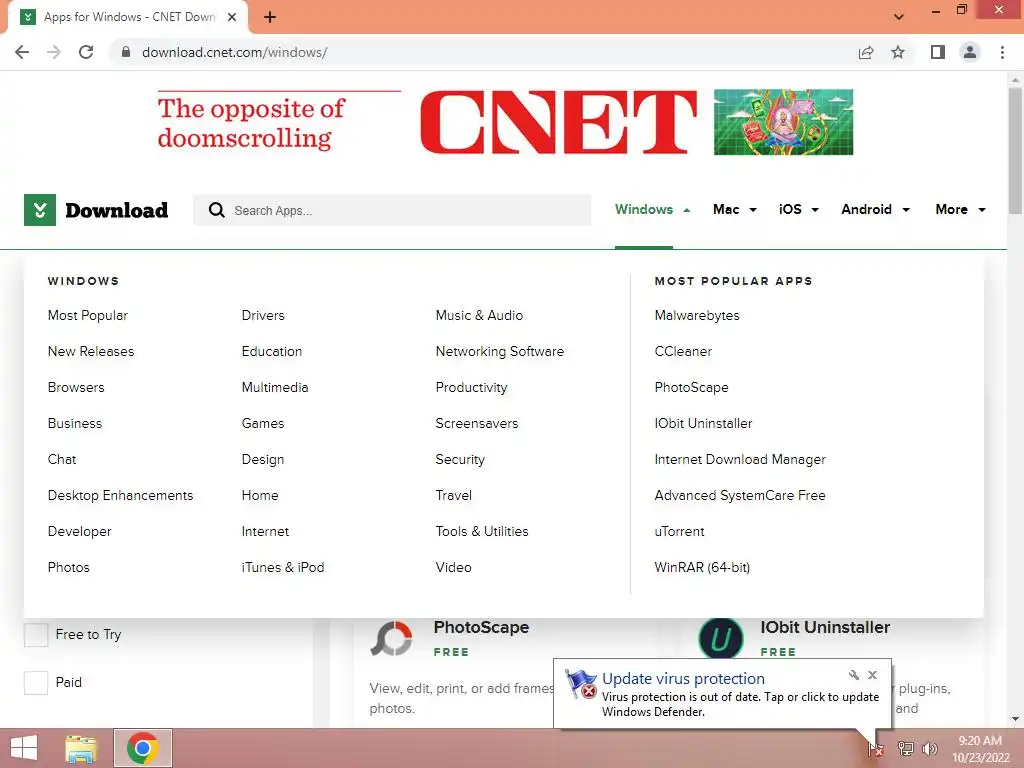
Task: Open the Chat category
Action: pos(62,459)
